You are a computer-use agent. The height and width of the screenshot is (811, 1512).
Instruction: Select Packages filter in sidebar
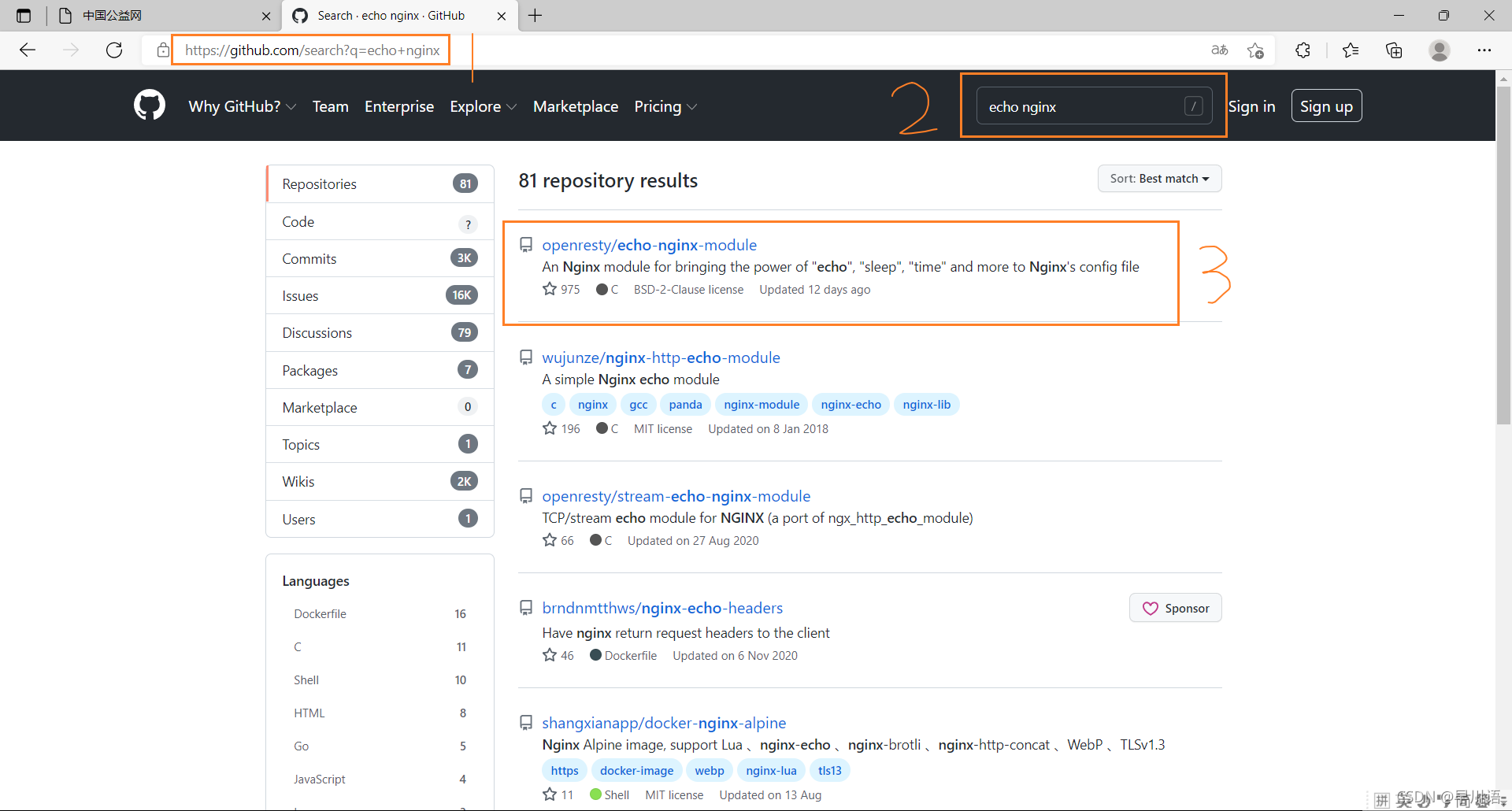click(x=380, y=370)
